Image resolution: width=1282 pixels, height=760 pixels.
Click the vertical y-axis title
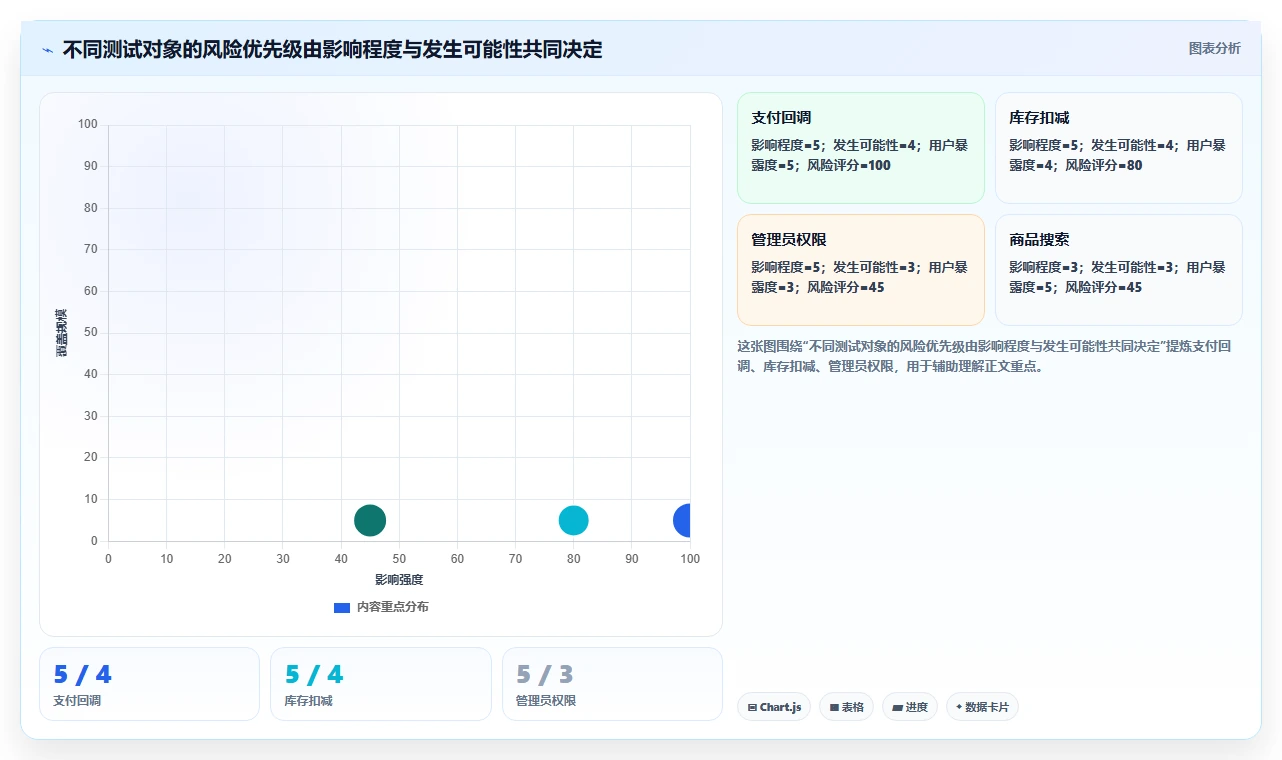pyautogui.click(x=62, y=333)
